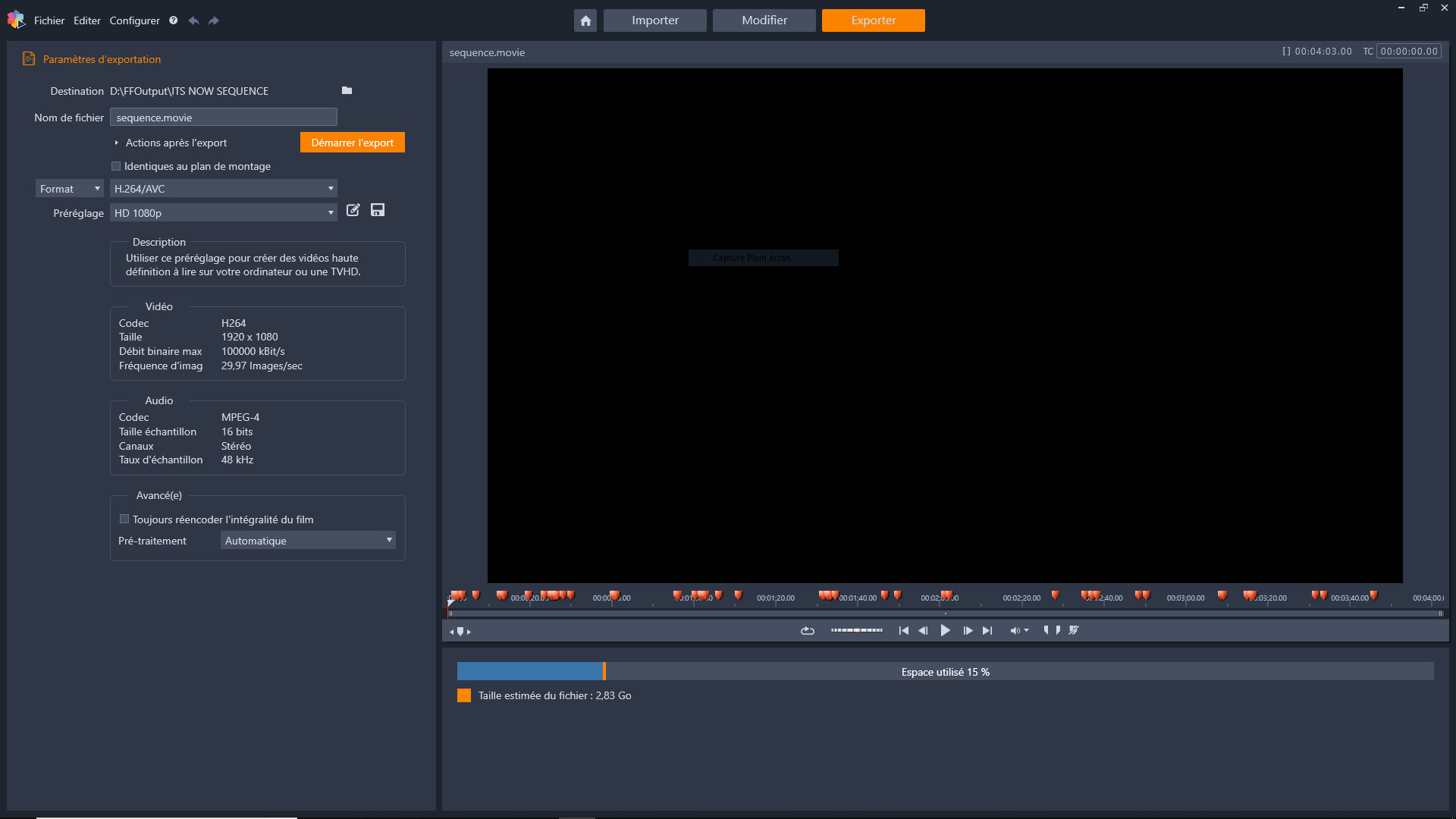Click the volume speaker icon
Viewport: 1456px width, 819px height.
1015,631
